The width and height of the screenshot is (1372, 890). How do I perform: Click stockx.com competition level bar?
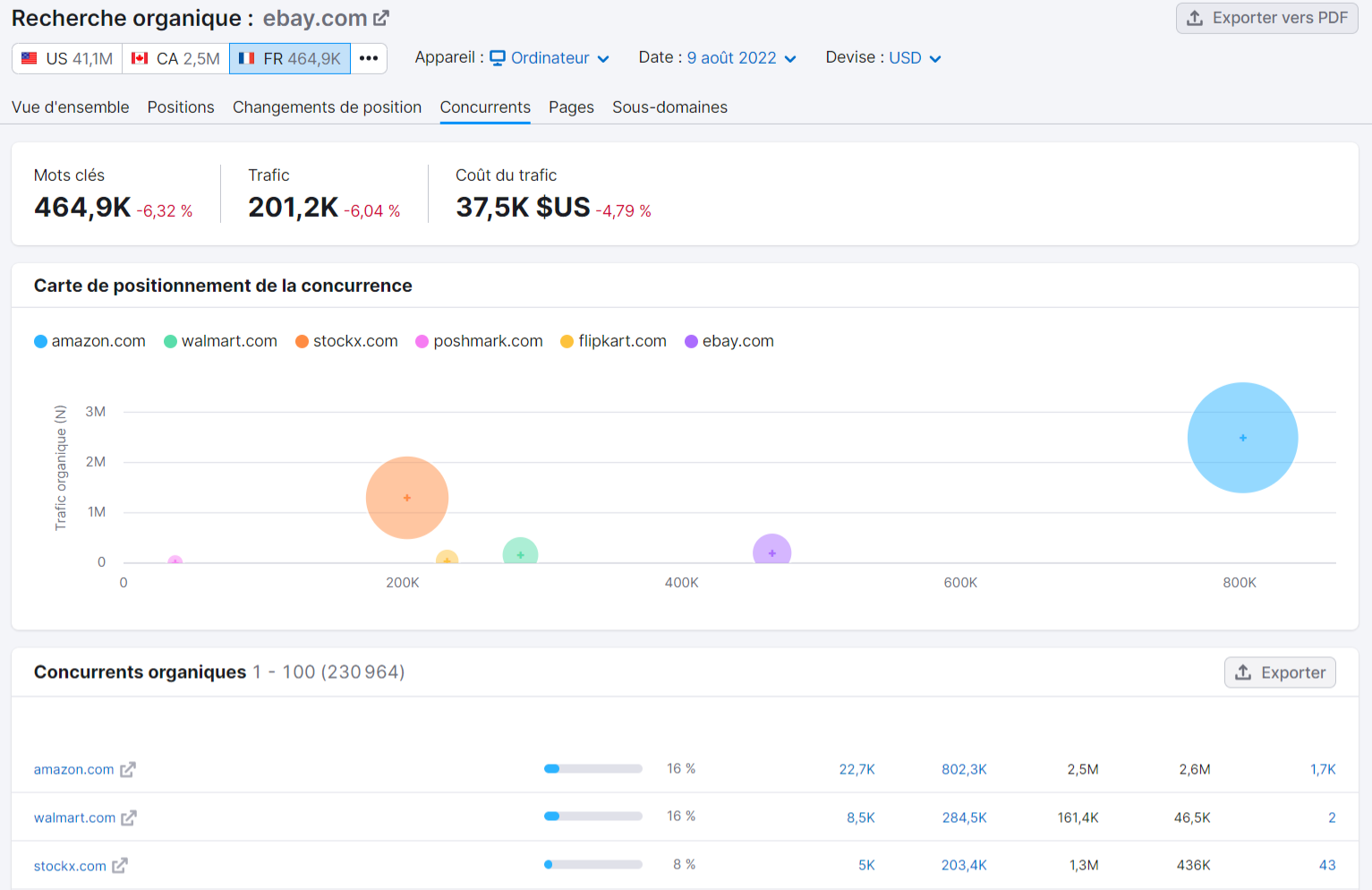tap(593, 865)
